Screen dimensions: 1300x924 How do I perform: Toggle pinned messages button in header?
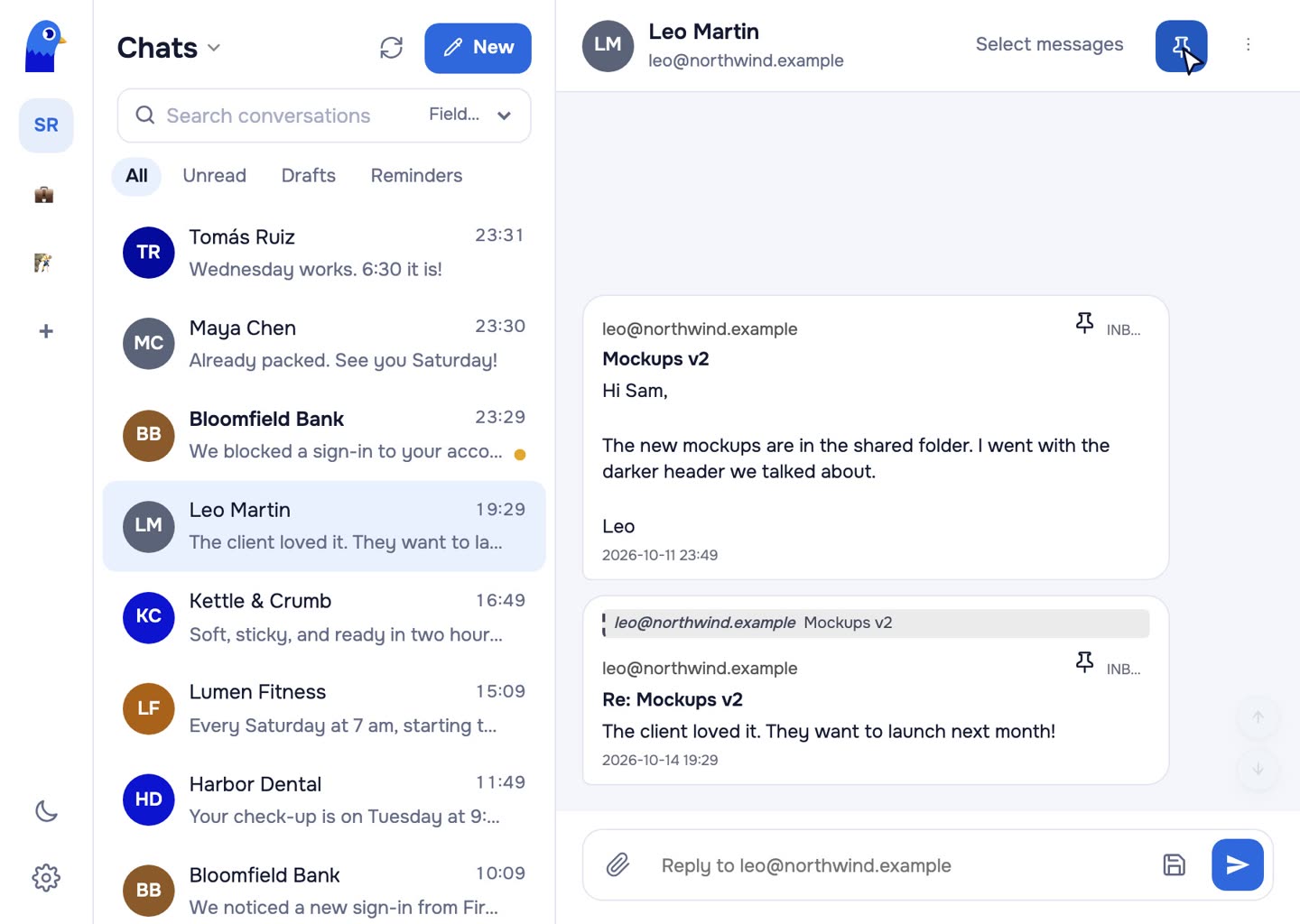[x=1181, y=46]
